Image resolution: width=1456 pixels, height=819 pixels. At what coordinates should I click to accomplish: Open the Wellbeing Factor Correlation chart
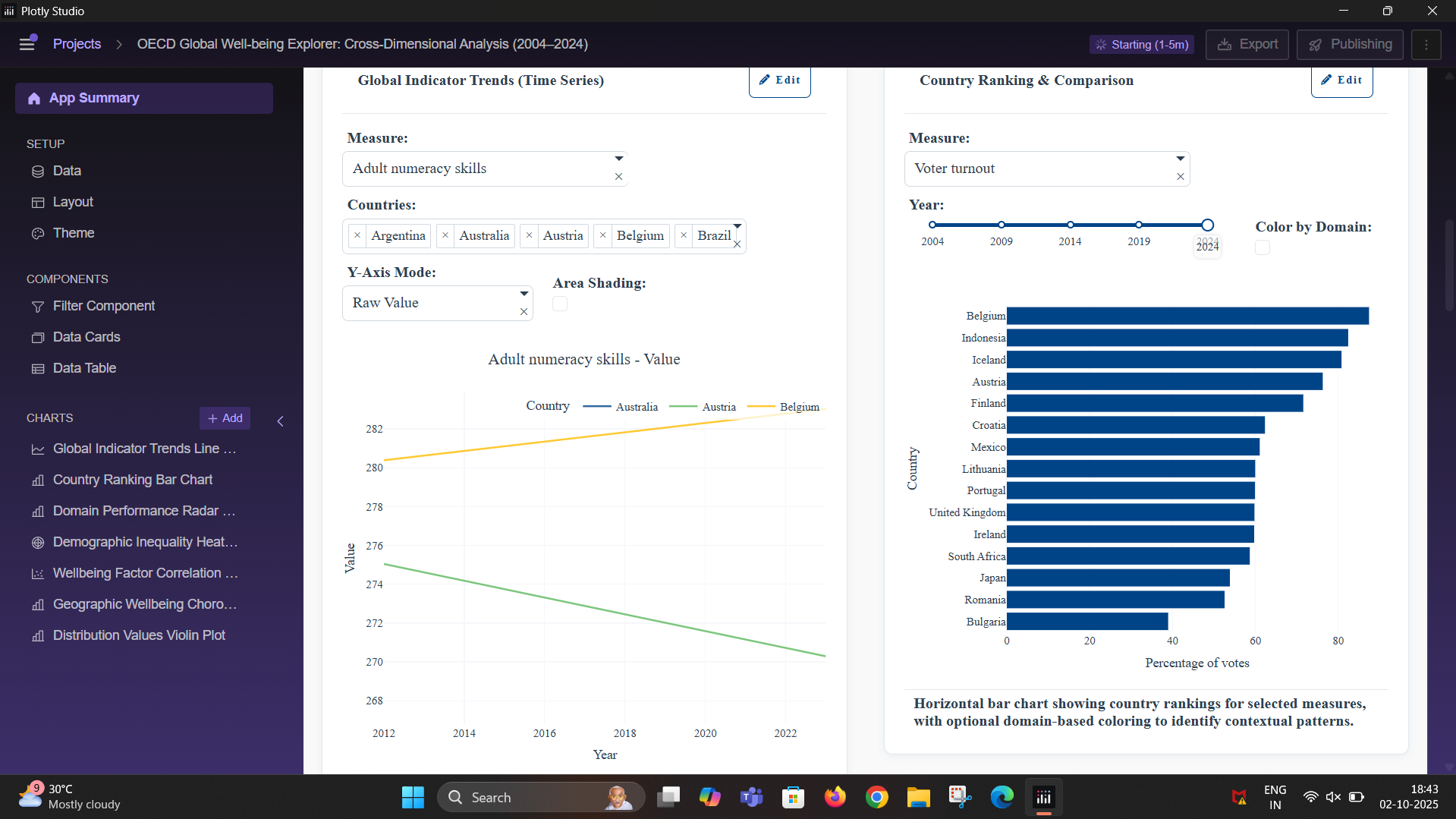145,573
